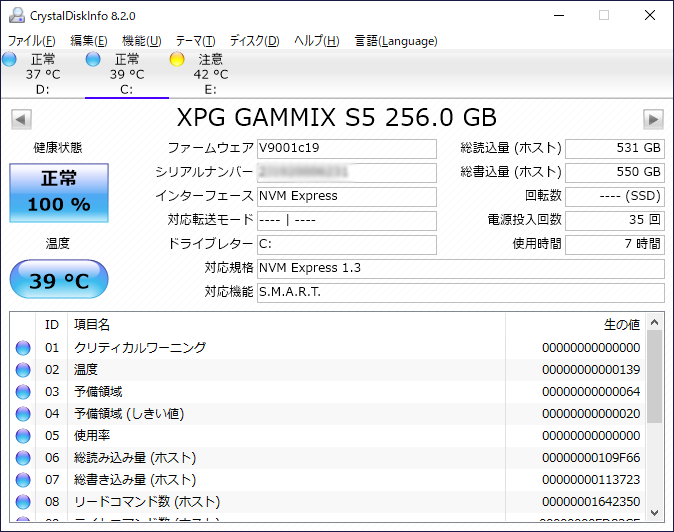Click status orb of ID 05 使用率 row

coord(23,436)
